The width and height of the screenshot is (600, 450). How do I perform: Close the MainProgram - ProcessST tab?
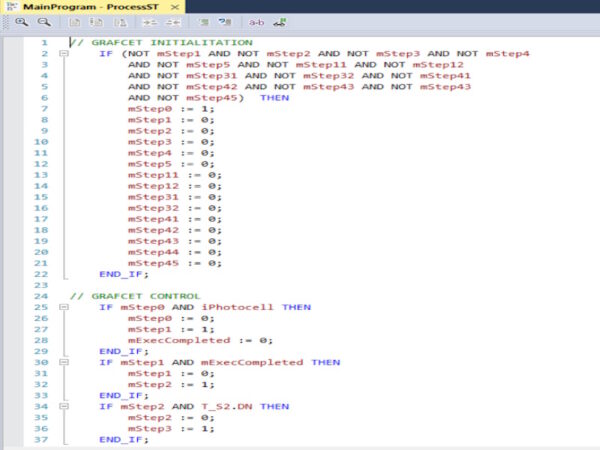[175, 7]
